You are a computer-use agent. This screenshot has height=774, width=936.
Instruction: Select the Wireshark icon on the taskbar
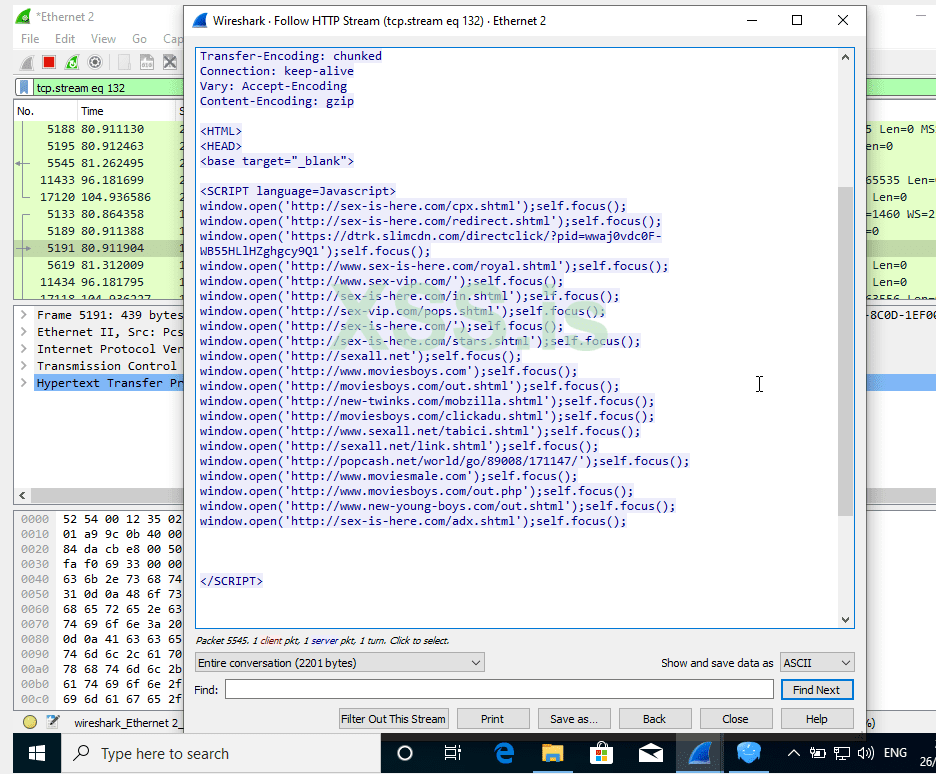tap(699, 753)
